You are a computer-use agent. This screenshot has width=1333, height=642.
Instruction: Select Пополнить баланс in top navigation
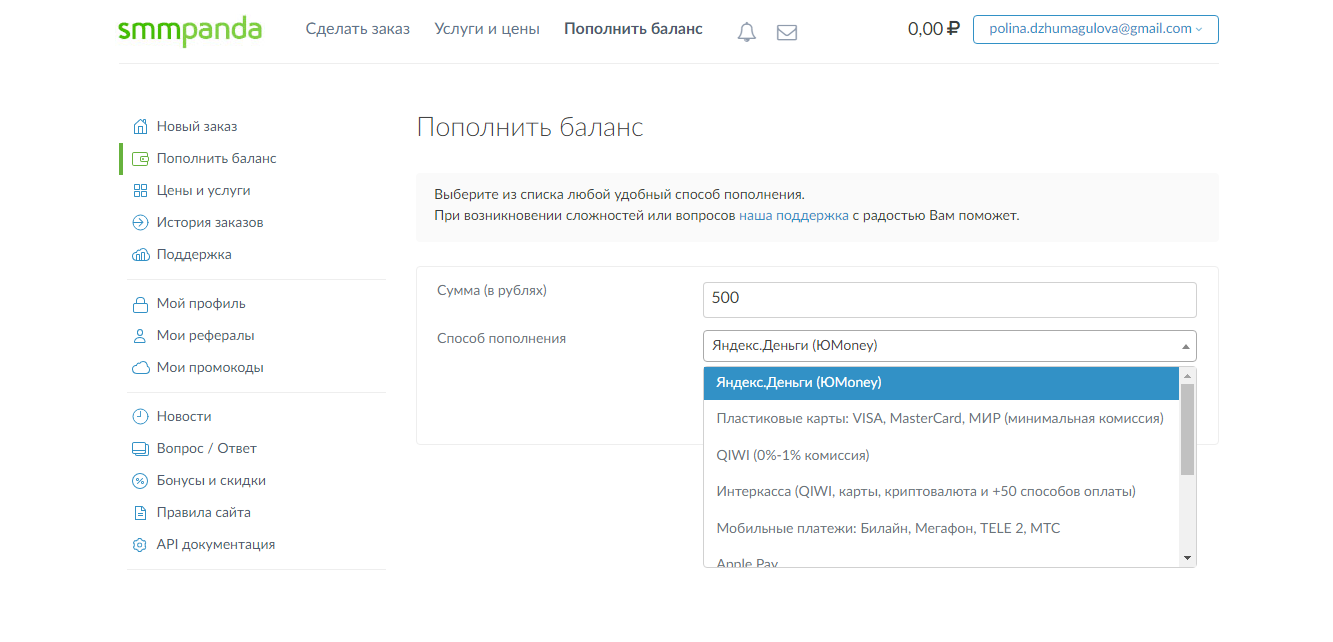(x=633, y=29)
